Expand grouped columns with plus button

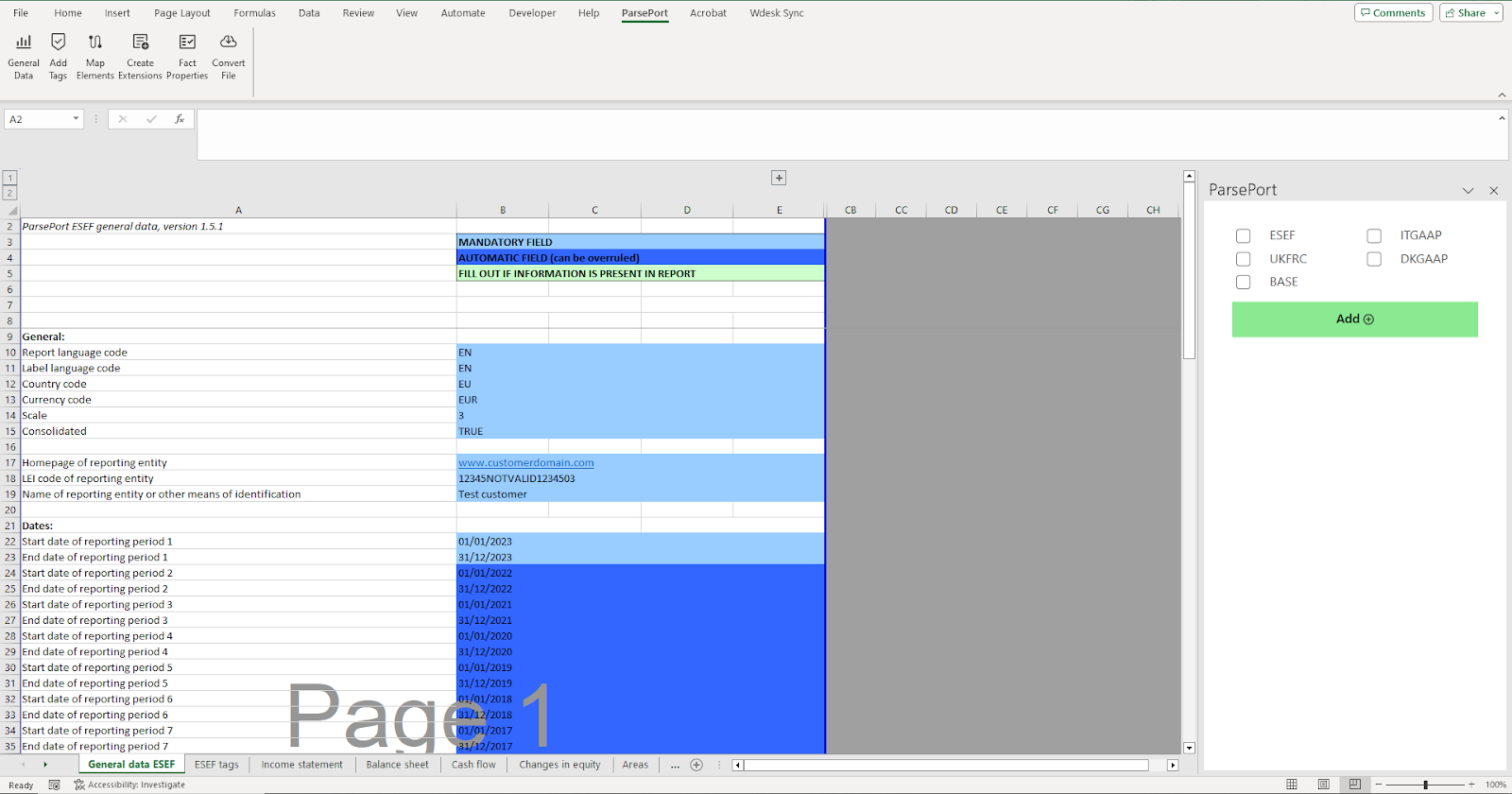[779, 178]
